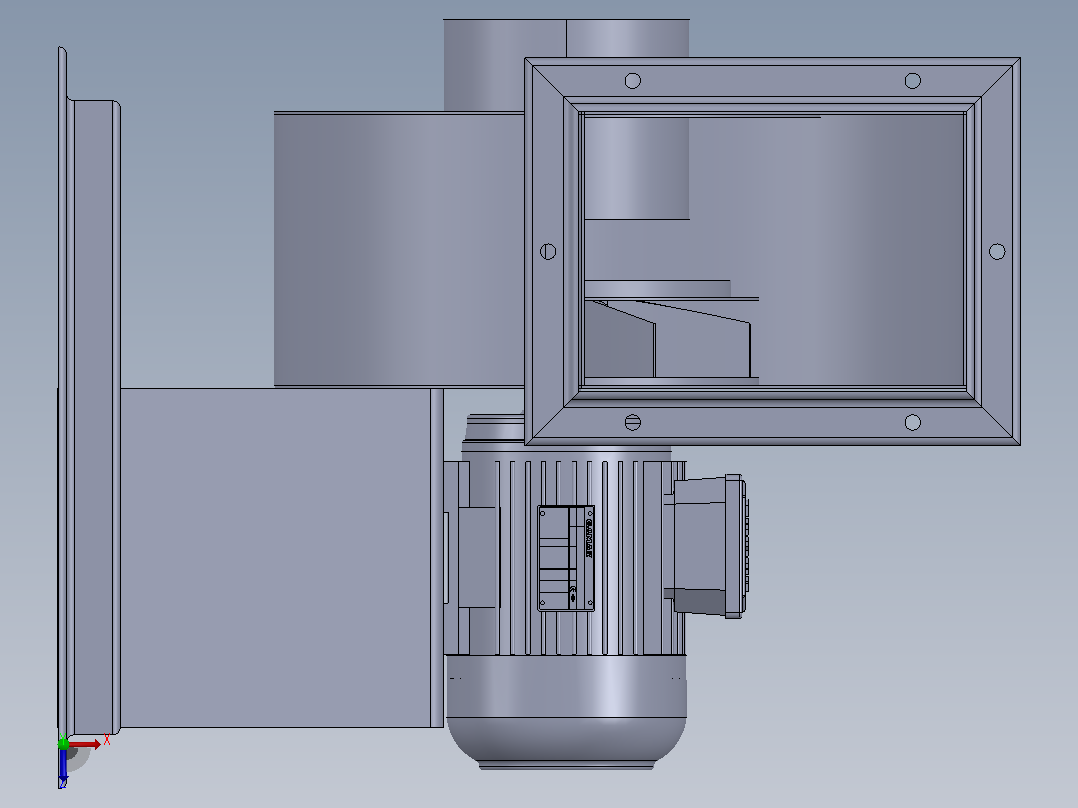Pick the bottom-right bolt hole on outlet flange
The height and width of the screenshot is (808, 1078).
coord(912,422)
